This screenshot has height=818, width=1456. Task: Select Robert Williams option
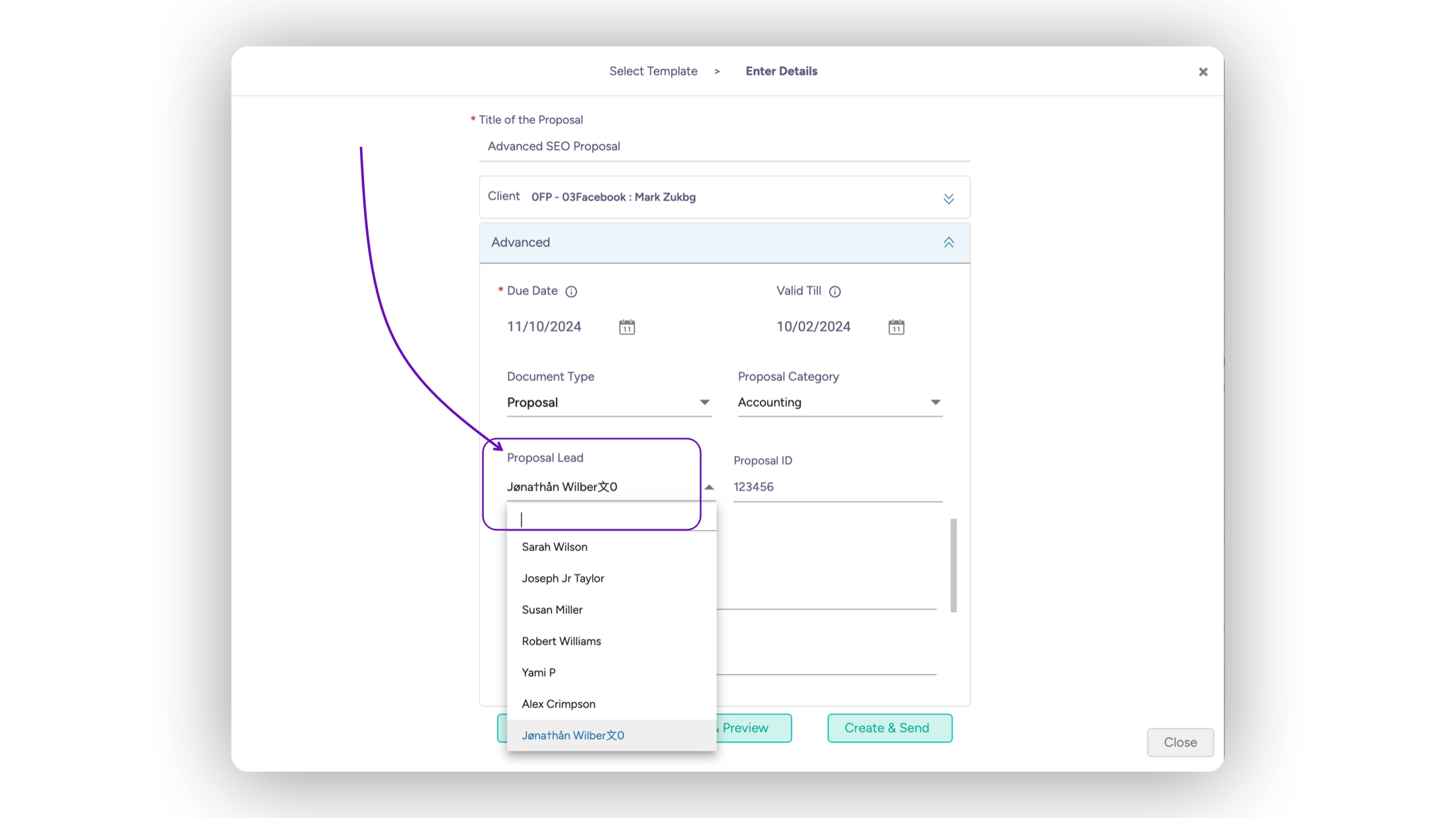pyautogui.click(x=561, y=641)
